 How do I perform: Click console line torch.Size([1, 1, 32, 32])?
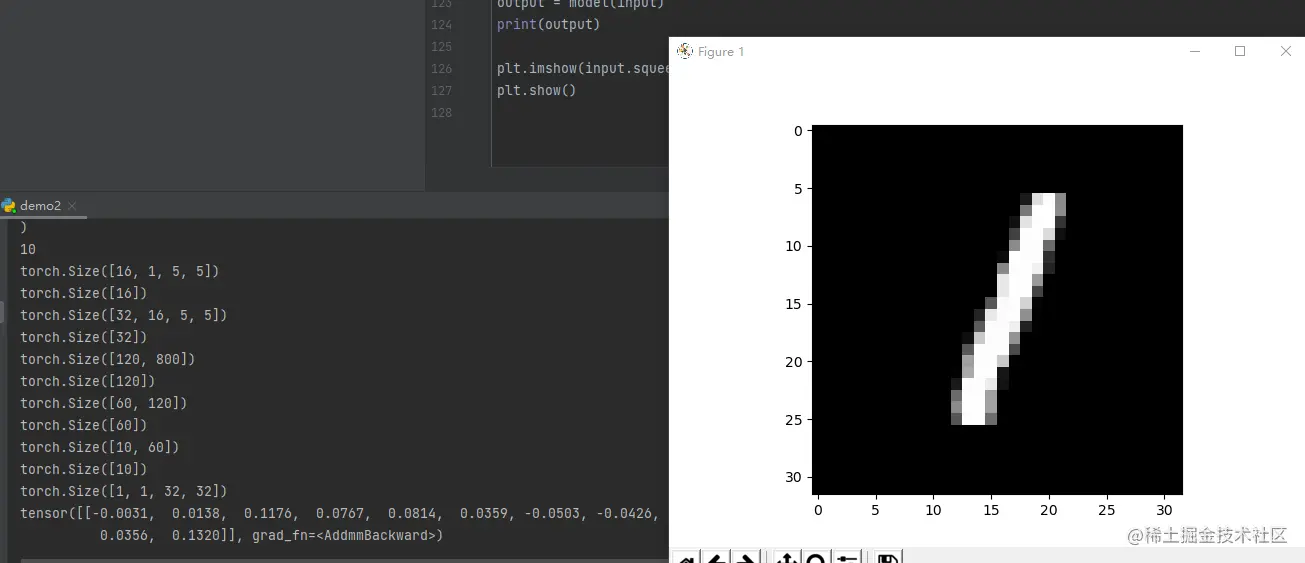[124, 491]
